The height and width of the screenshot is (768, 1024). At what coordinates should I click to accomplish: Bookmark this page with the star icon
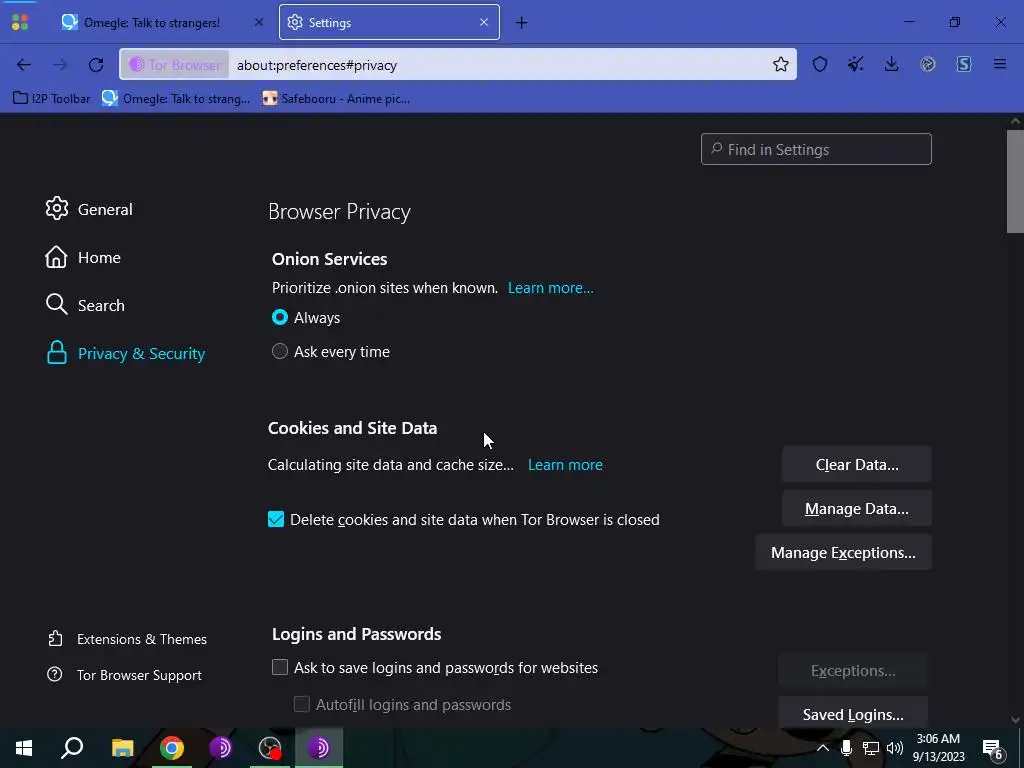780,64
